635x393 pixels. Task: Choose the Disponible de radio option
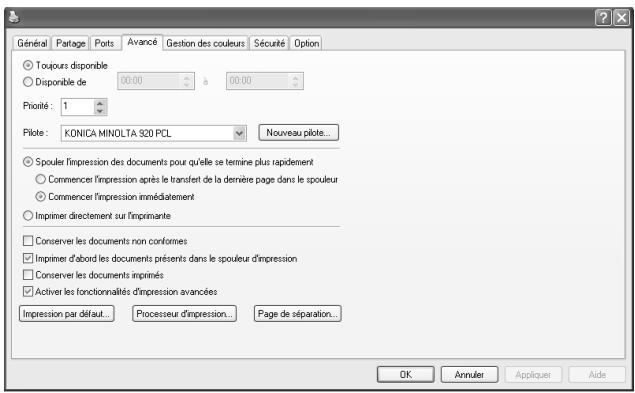pos(55,82)
